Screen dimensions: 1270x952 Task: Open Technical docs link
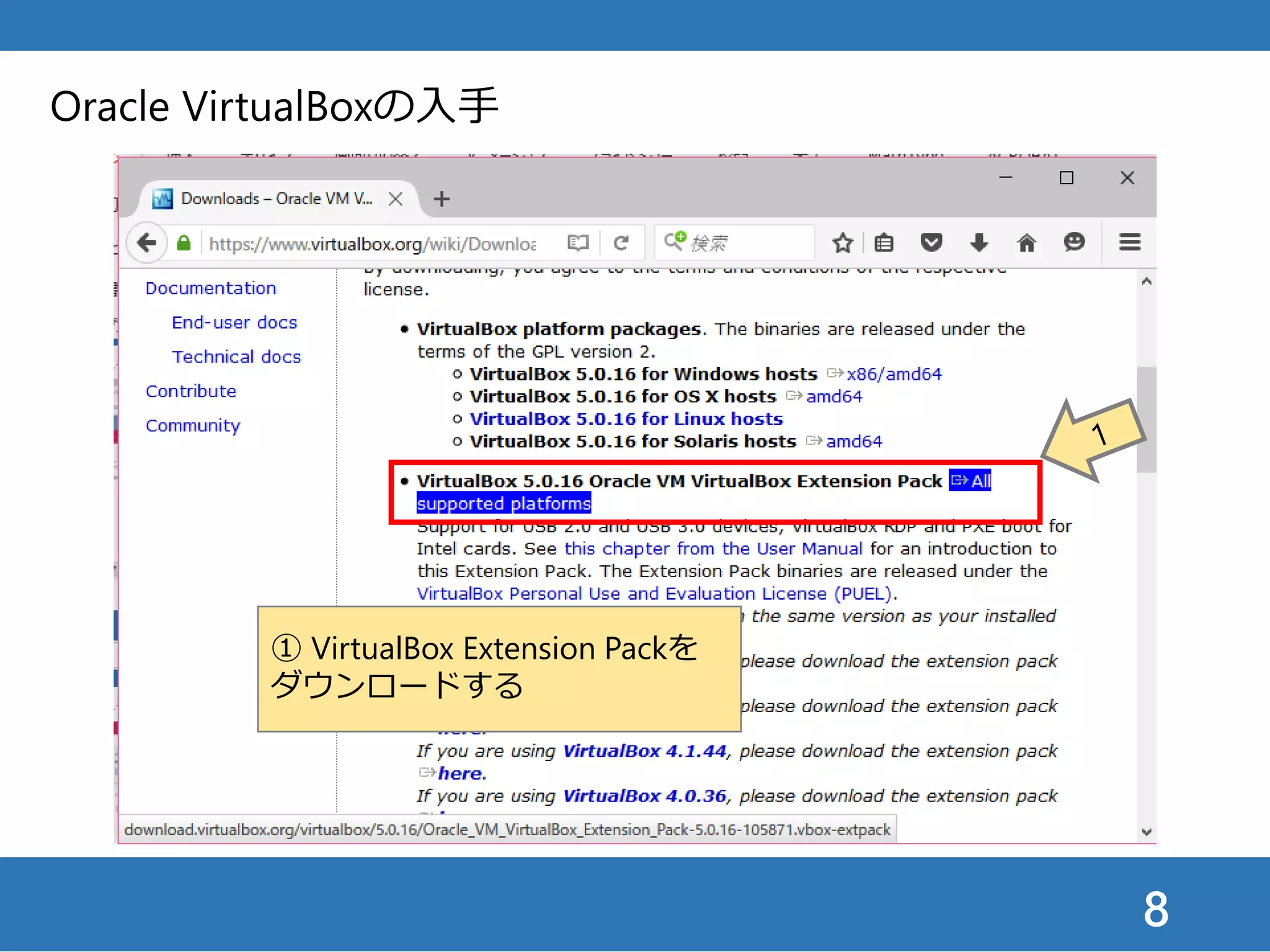click(236, 357)
